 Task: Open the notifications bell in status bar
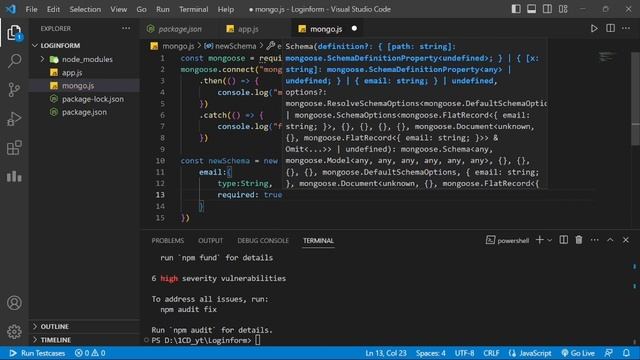(x=626, y=353)
